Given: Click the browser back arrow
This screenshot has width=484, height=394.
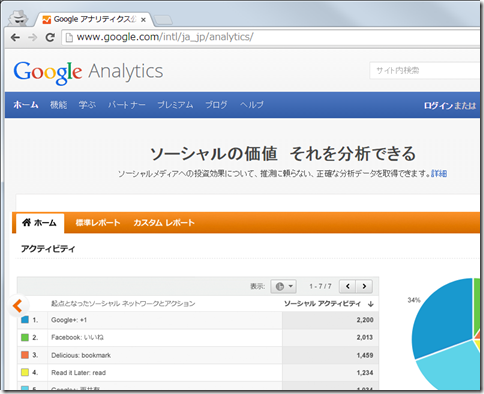Looking at the screenshot, I should pos(15,37).
